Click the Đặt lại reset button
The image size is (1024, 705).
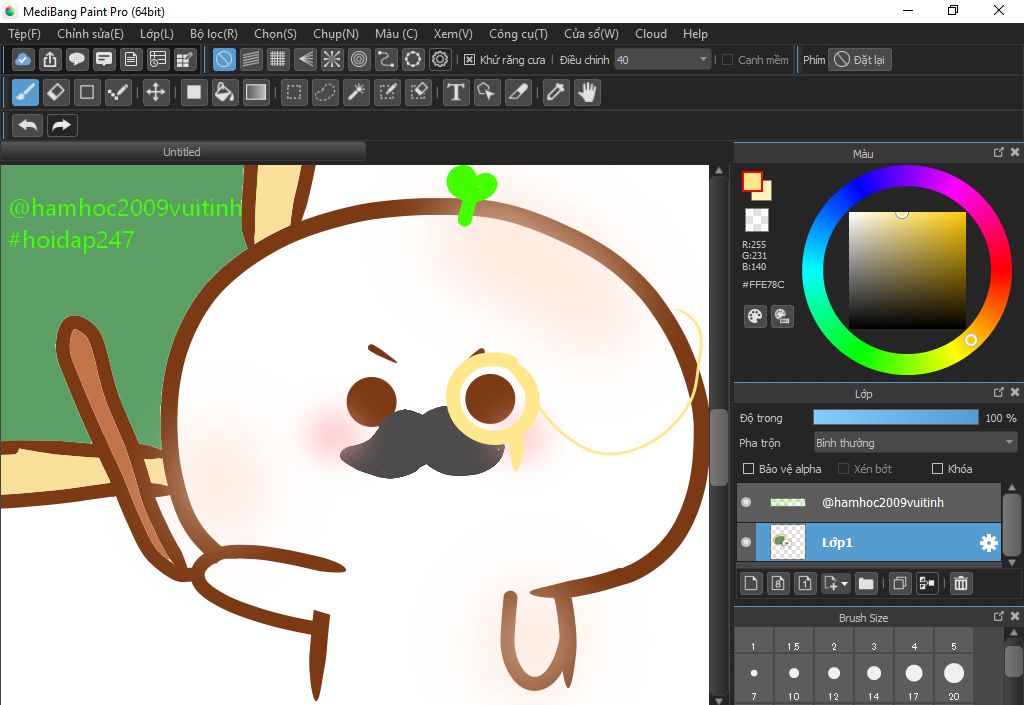860,60
